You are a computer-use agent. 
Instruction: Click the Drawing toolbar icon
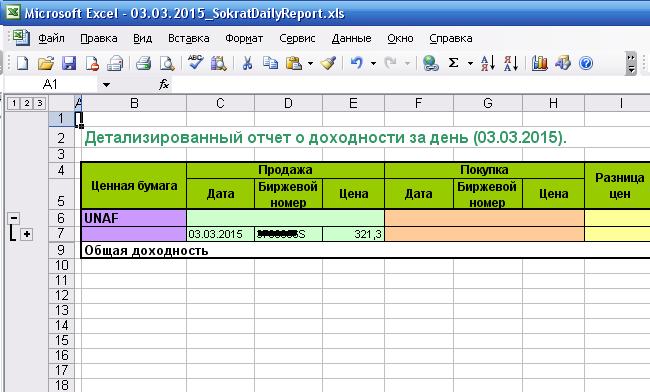(563, 63)
